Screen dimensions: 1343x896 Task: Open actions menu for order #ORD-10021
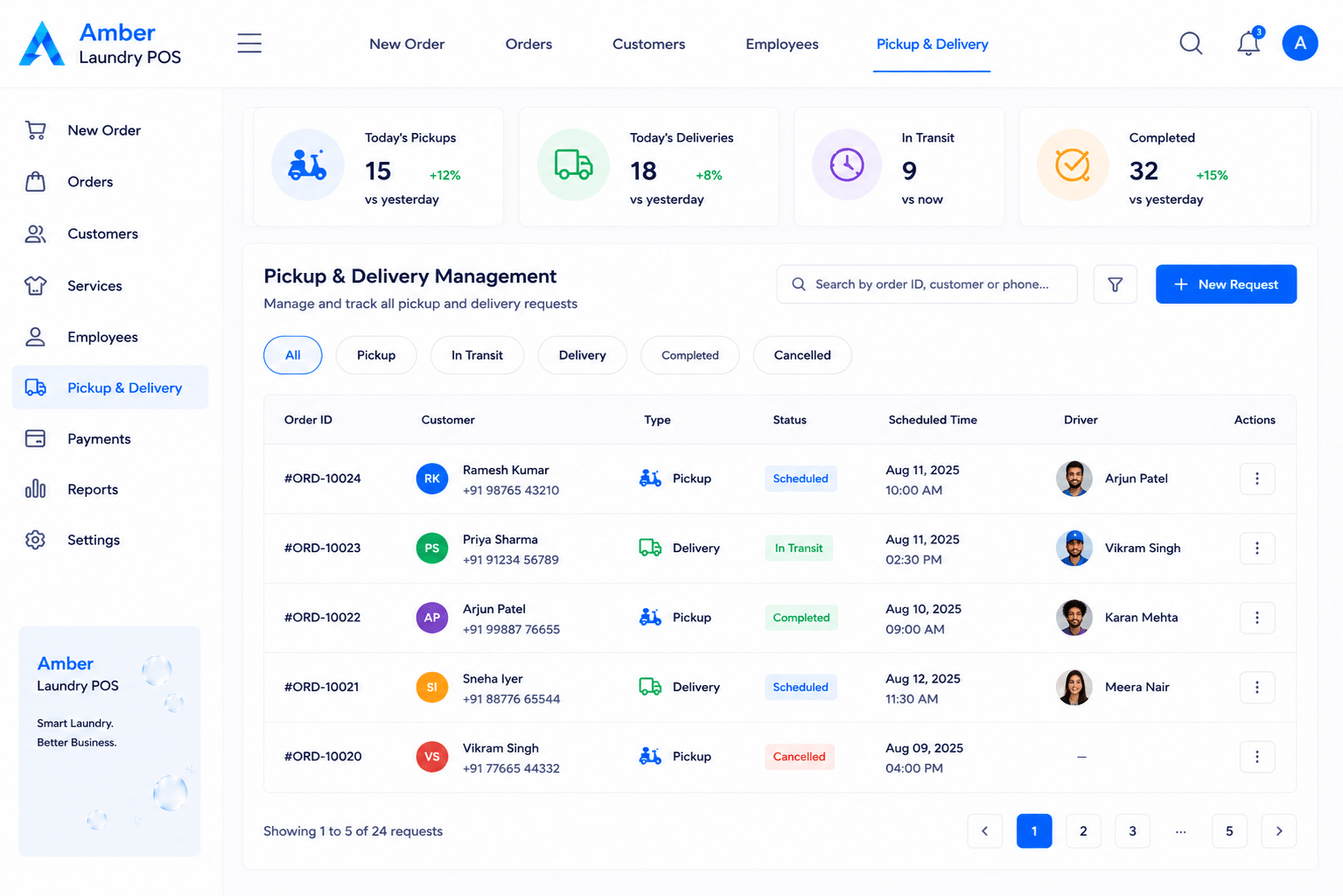pyautogui.click(x=1257, y=687)
